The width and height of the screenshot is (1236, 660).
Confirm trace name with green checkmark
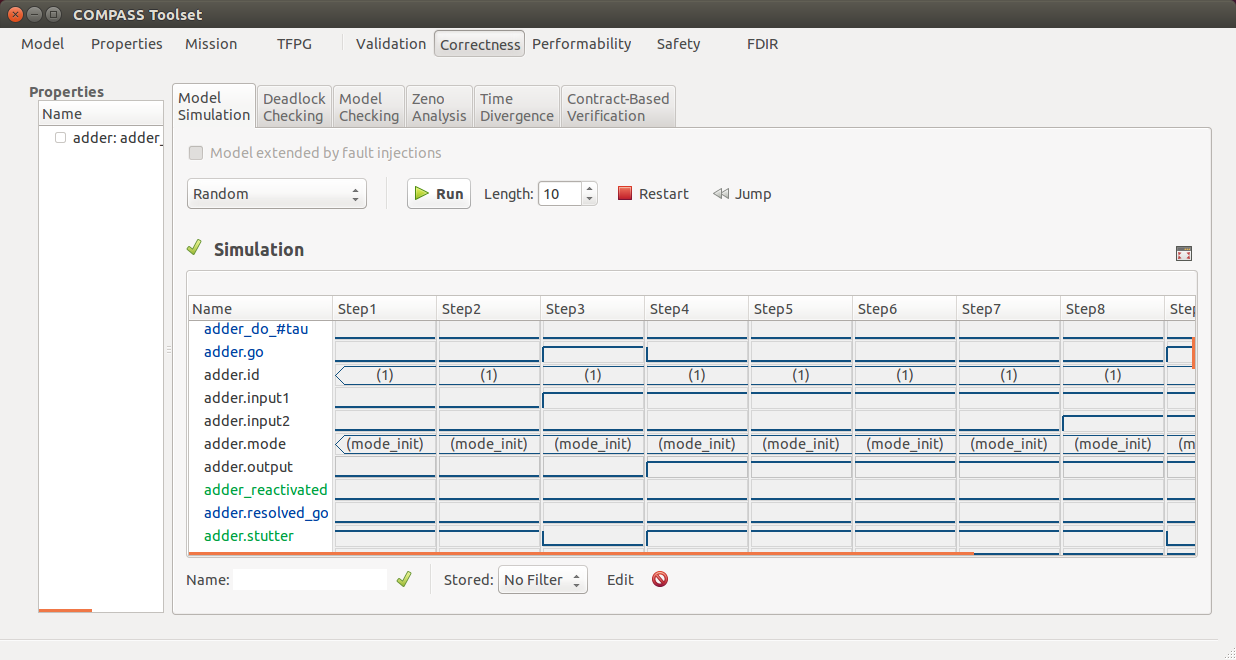404,579
